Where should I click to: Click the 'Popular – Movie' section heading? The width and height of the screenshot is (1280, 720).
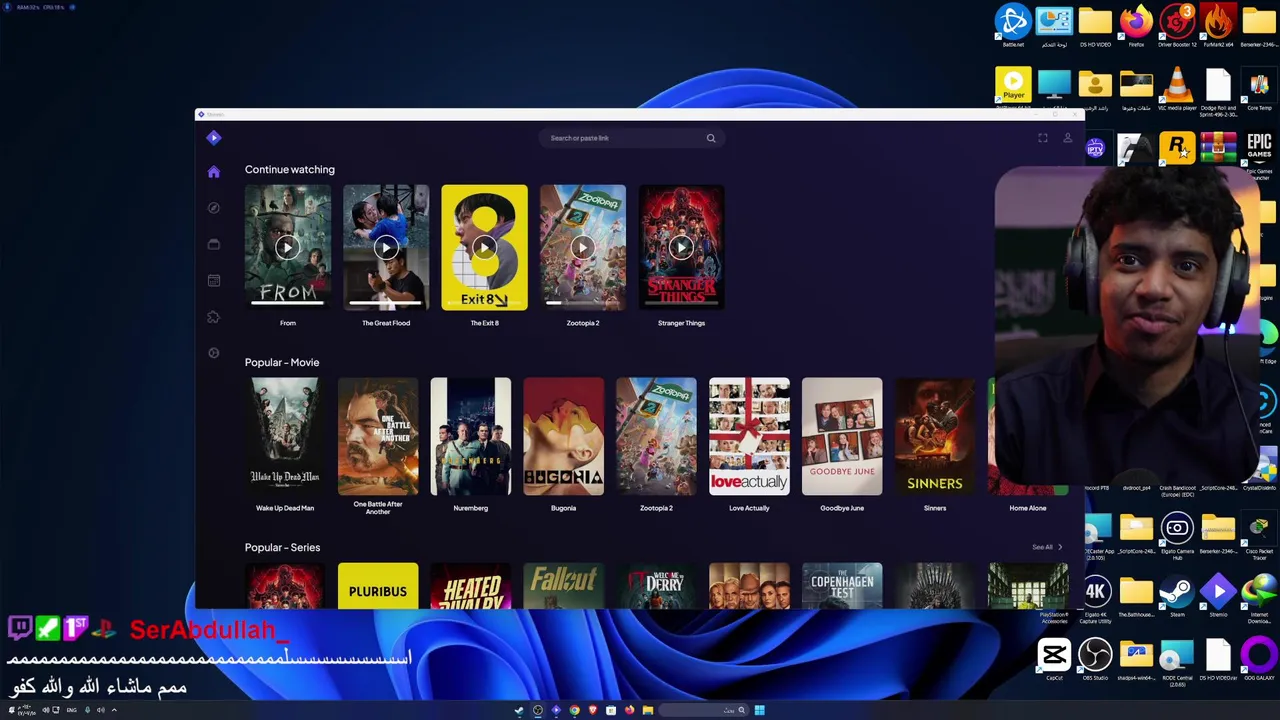[x=282, y=362]
